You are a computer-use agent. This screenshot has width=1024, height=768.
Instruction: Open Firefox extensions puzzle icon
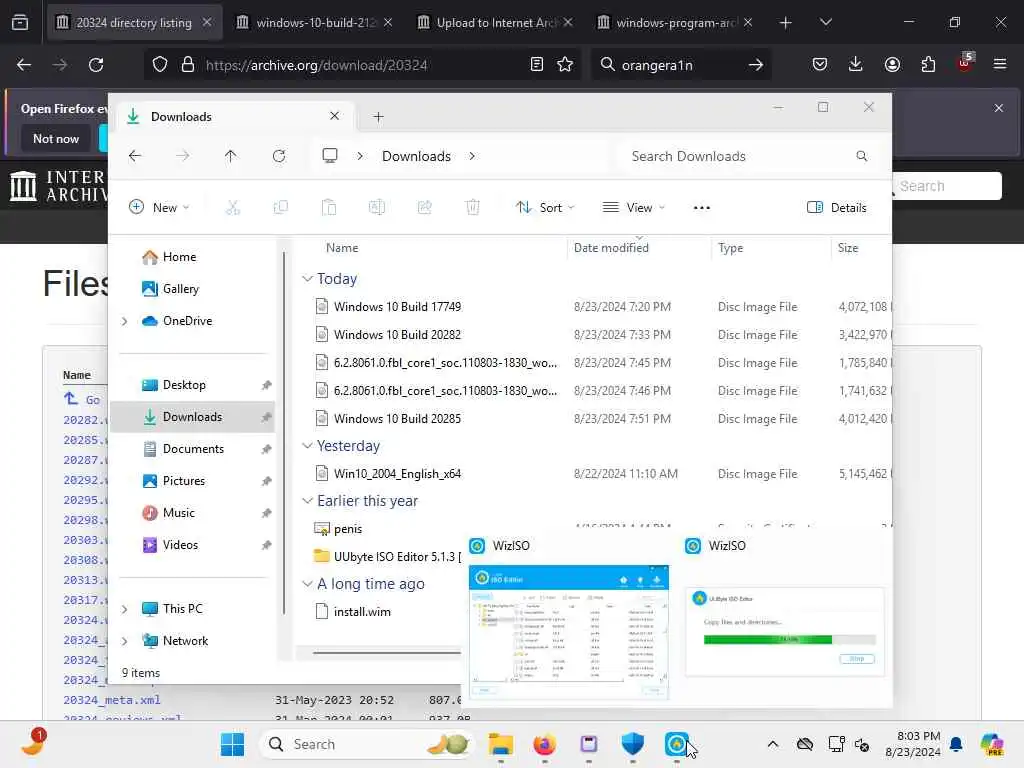[x=928, y=65]
